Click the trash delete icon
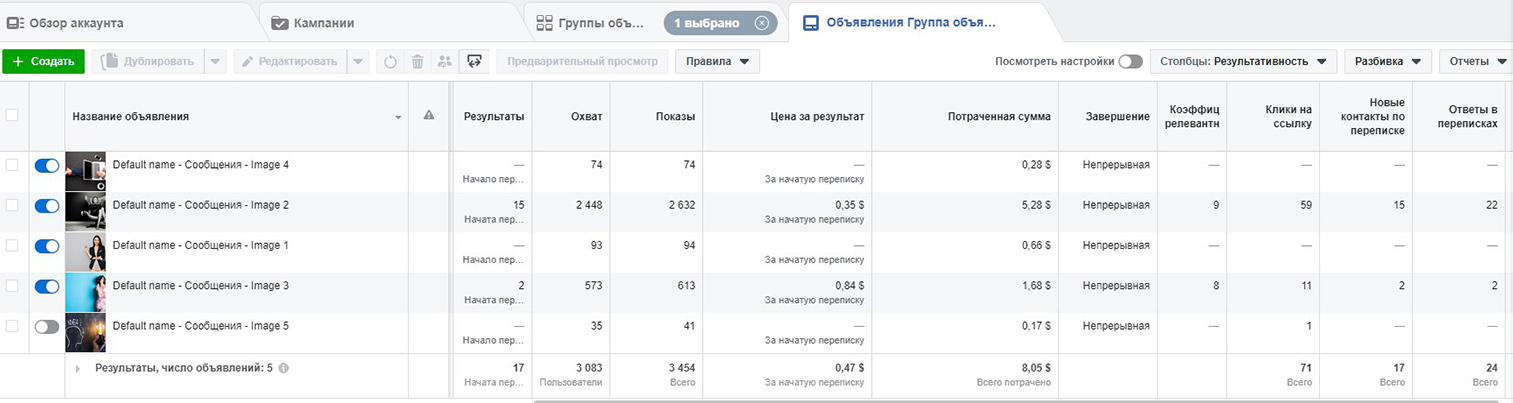This screenshot has height=403, width=1513. (x=418, y=62)
